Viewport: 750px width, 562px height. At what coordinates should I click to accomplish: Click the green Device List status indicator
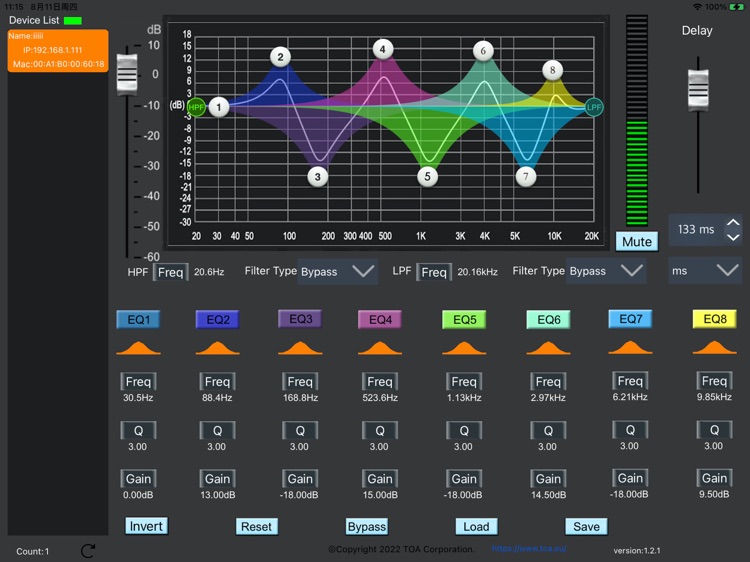click(73, 21)
